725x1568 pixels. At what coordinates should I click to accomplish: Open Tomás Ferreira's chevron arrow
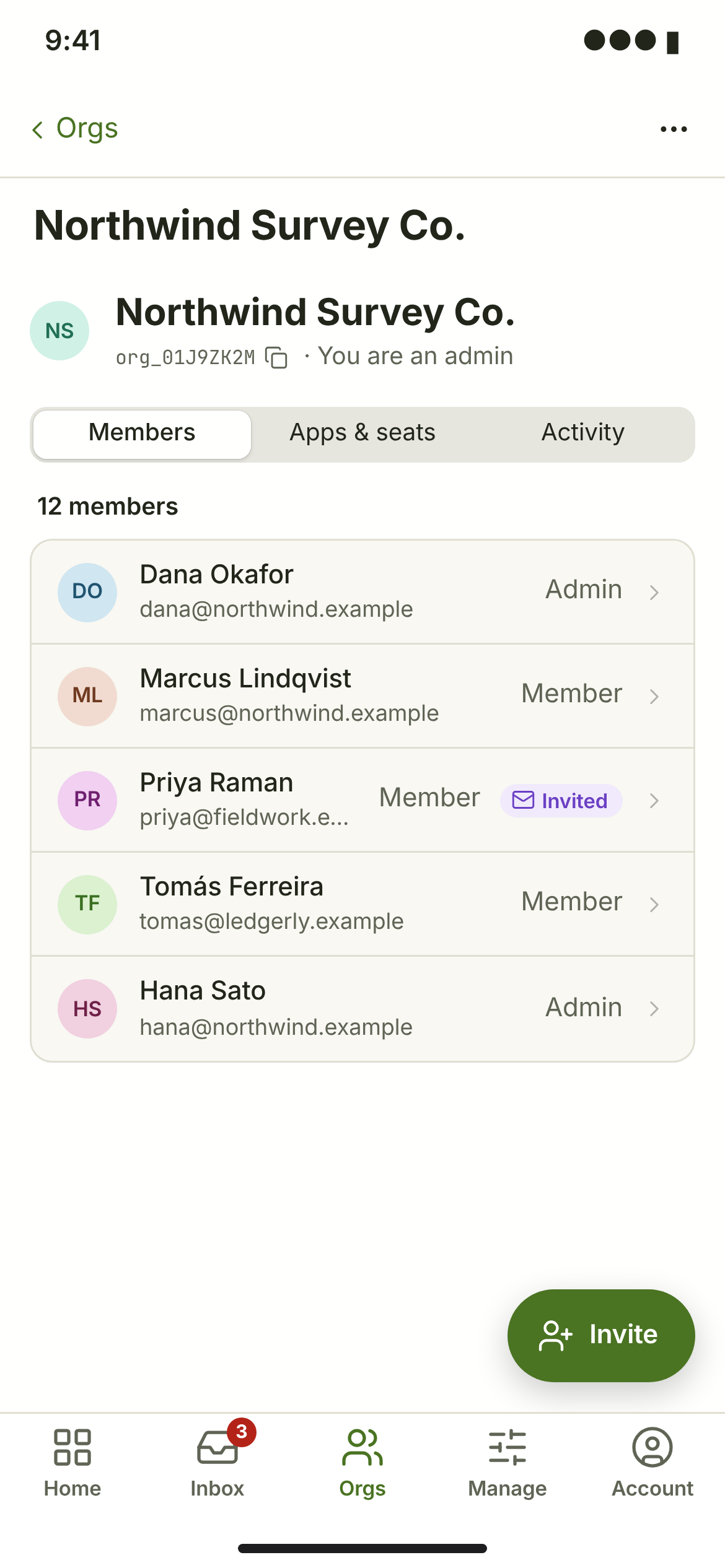654,904
